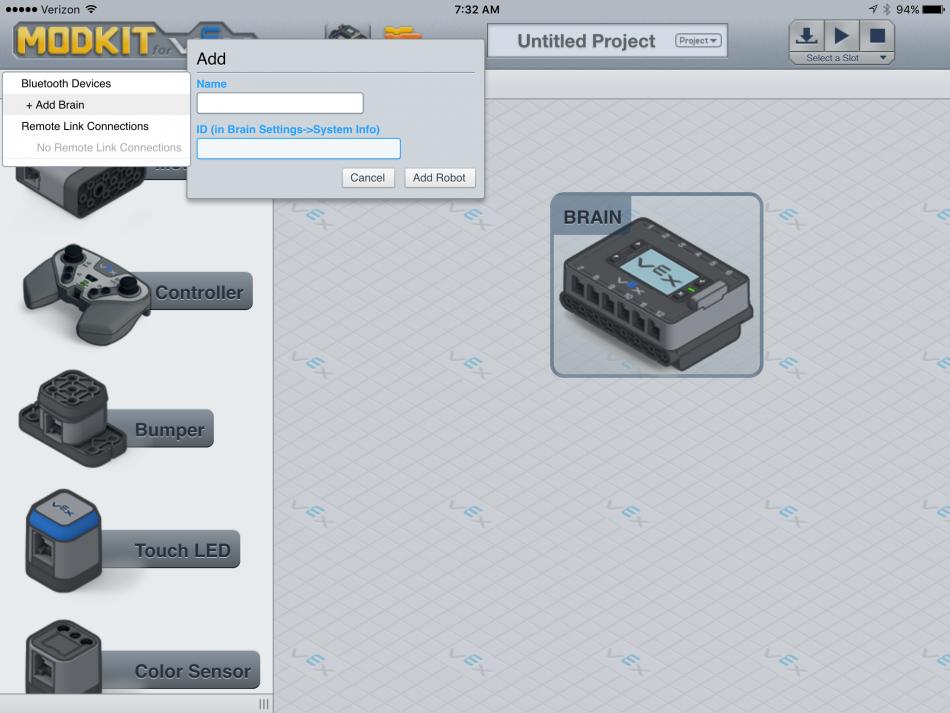Tap the Bluetooth status bar icon
Image resolution: width=950 pixels, height=713 pixels.
click(887, 9)
